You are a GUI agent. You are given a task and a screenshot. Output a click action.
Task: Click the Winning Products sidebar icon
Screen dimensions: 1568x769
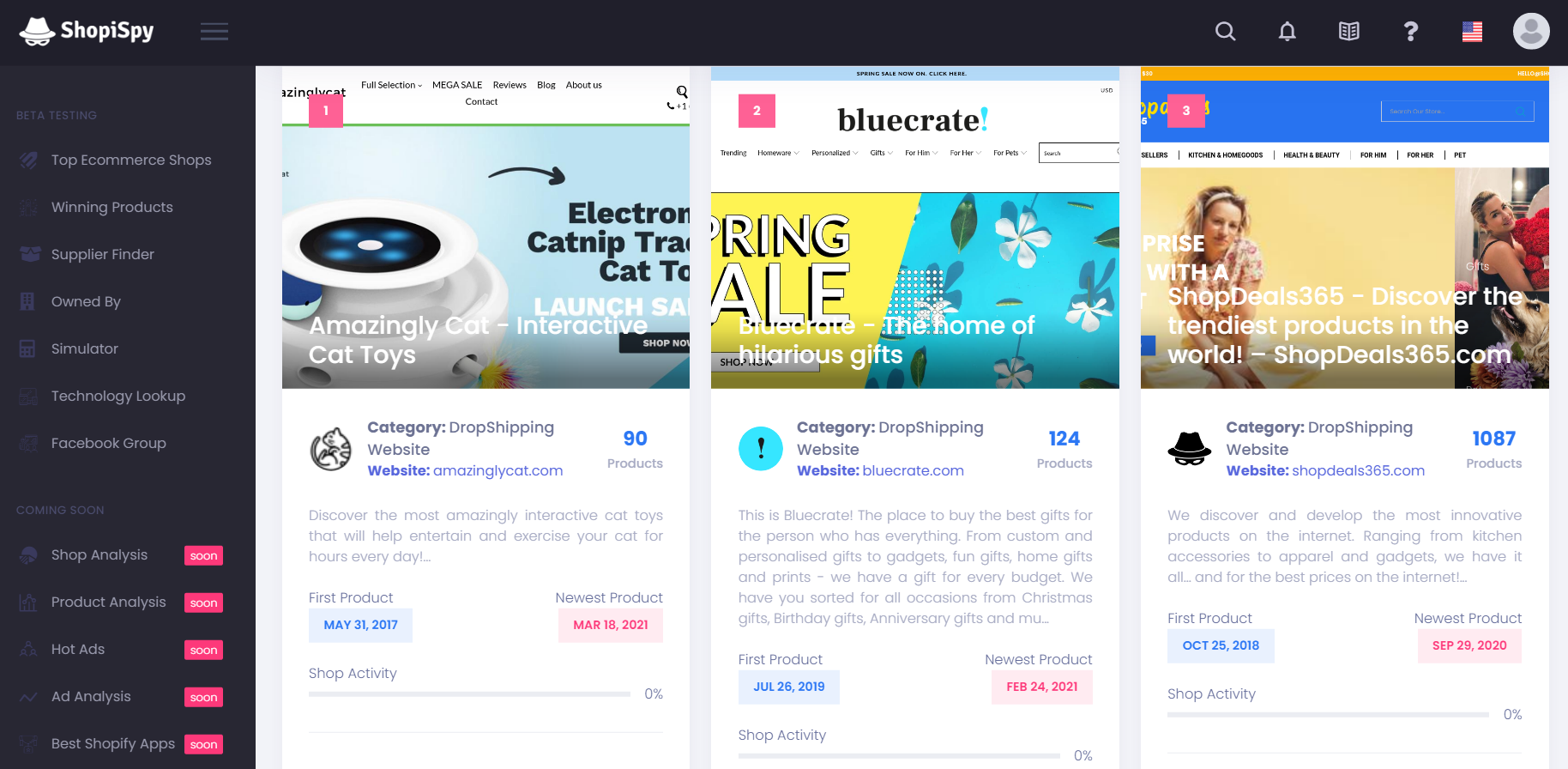coord(28,208)
